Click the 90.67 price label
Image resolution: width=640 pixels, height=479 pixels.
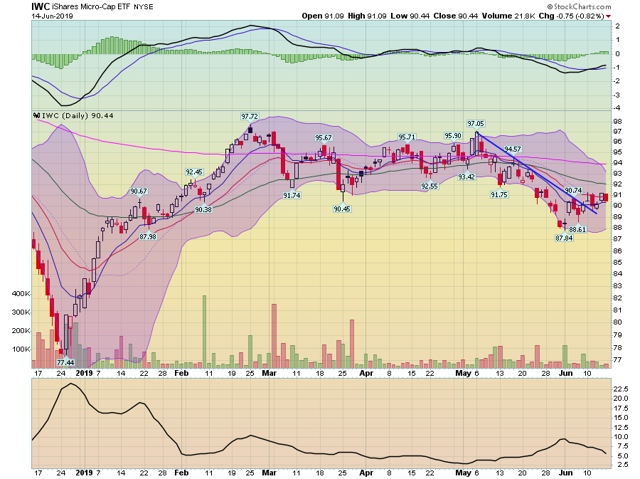click(x=139, y=191)
